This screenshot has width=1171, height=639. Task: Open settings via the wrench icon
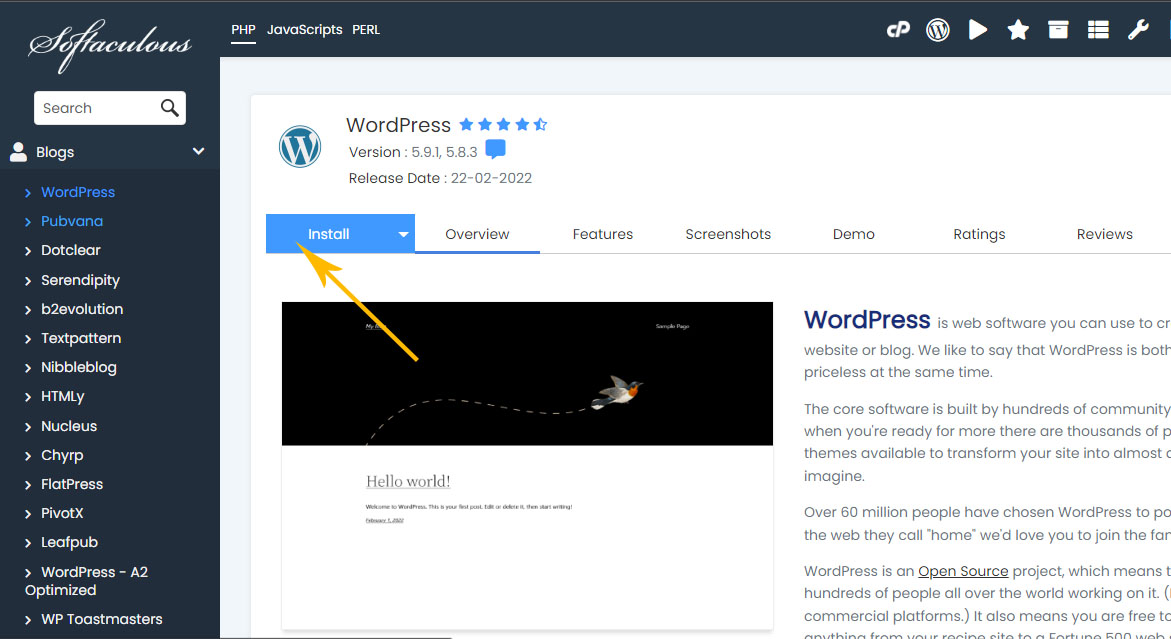click(1138, 30)
